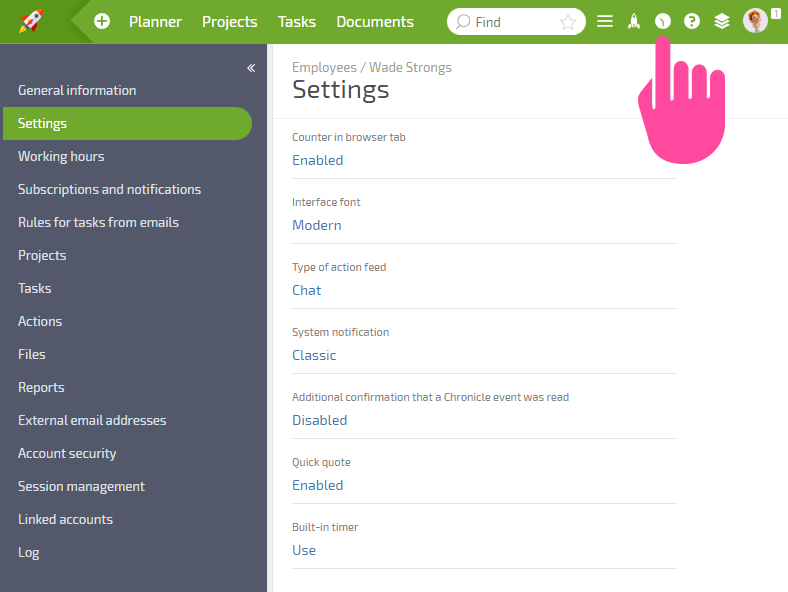Open Files section in sidebar
This screenshot has width=788, height=592.
32,354
